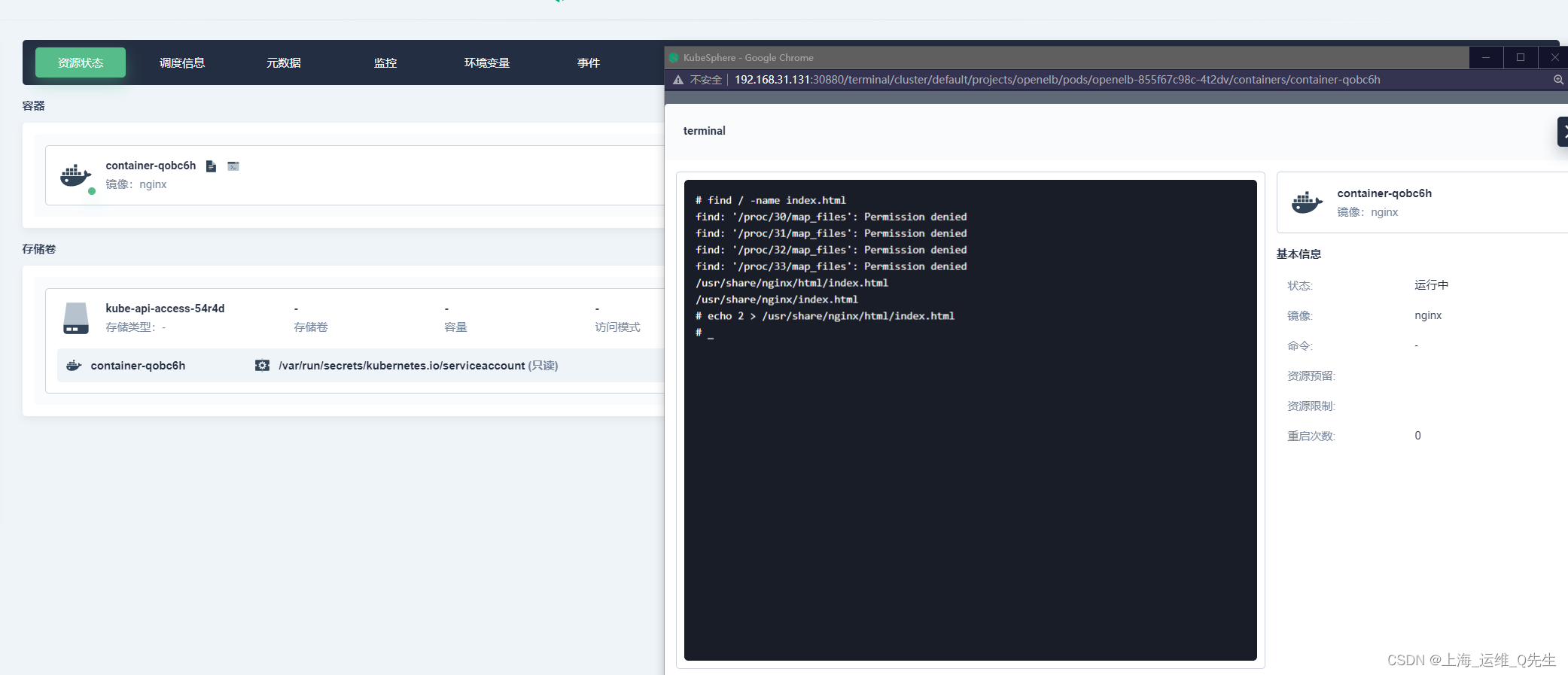This screenshot has width=1568, height=675.
Task: Focus the terminal command area
Action: click(970, 420)
